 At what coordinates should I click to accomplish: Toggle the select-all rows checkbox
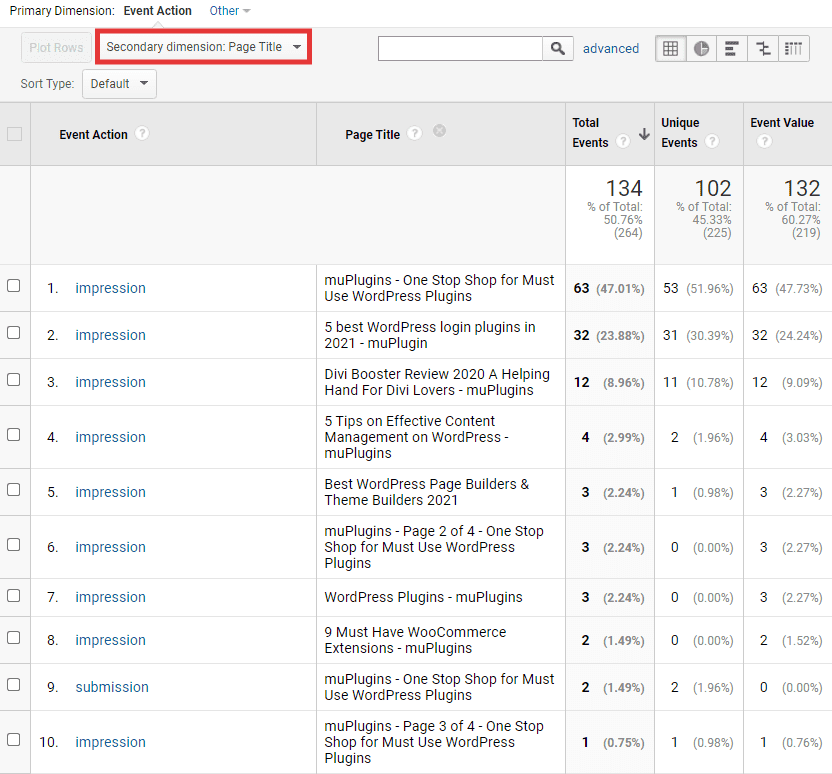coord(14,134)
